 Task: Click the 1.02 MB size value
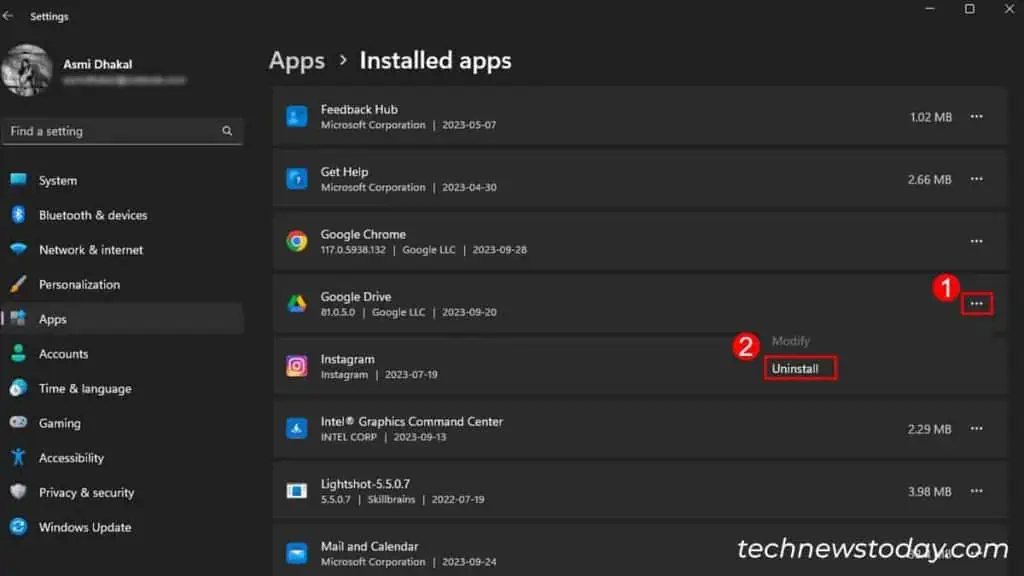click(931, 117)
